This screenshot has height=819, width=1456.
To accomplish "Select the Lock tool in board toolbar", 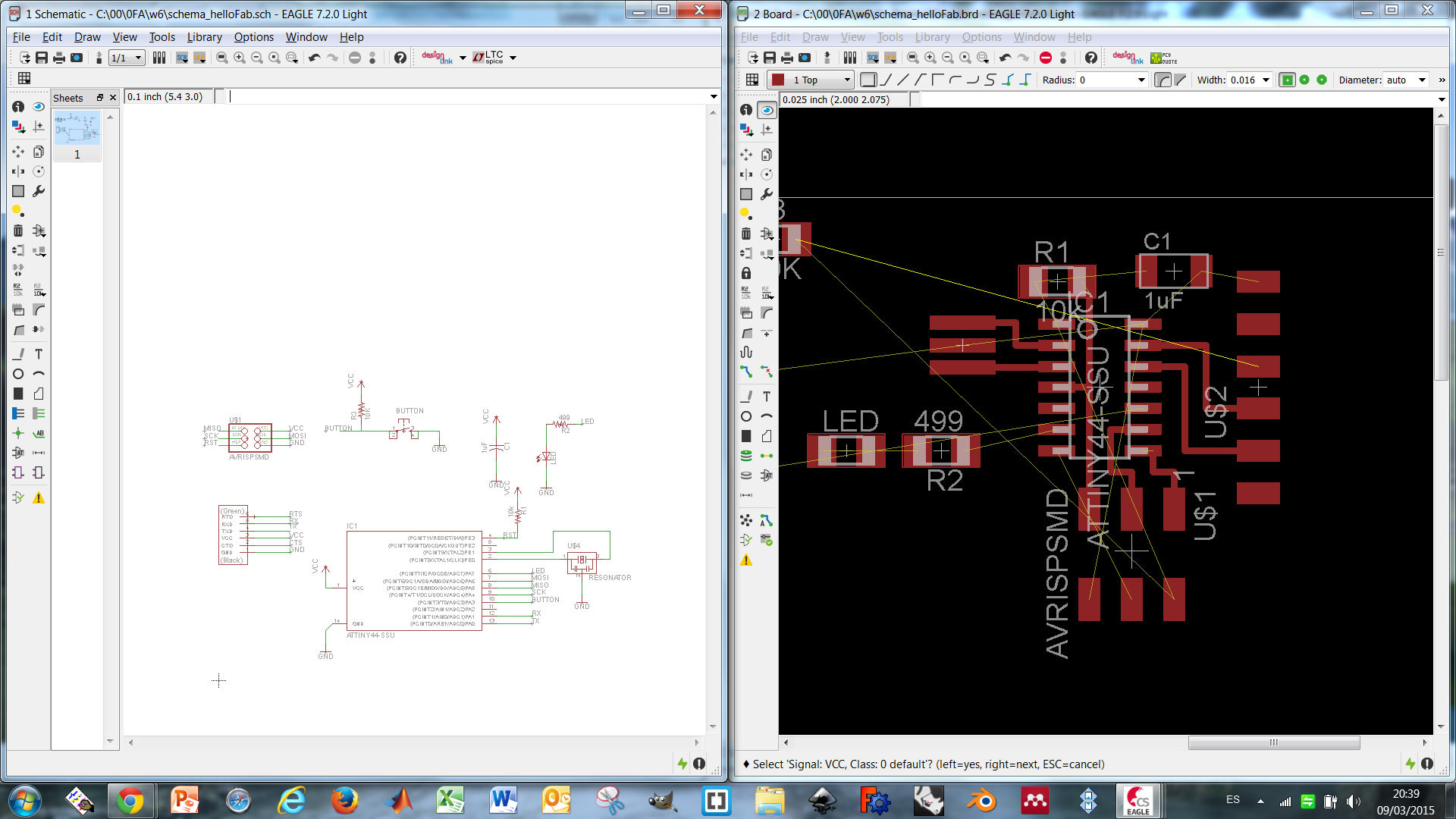I will tap(746, 273).
